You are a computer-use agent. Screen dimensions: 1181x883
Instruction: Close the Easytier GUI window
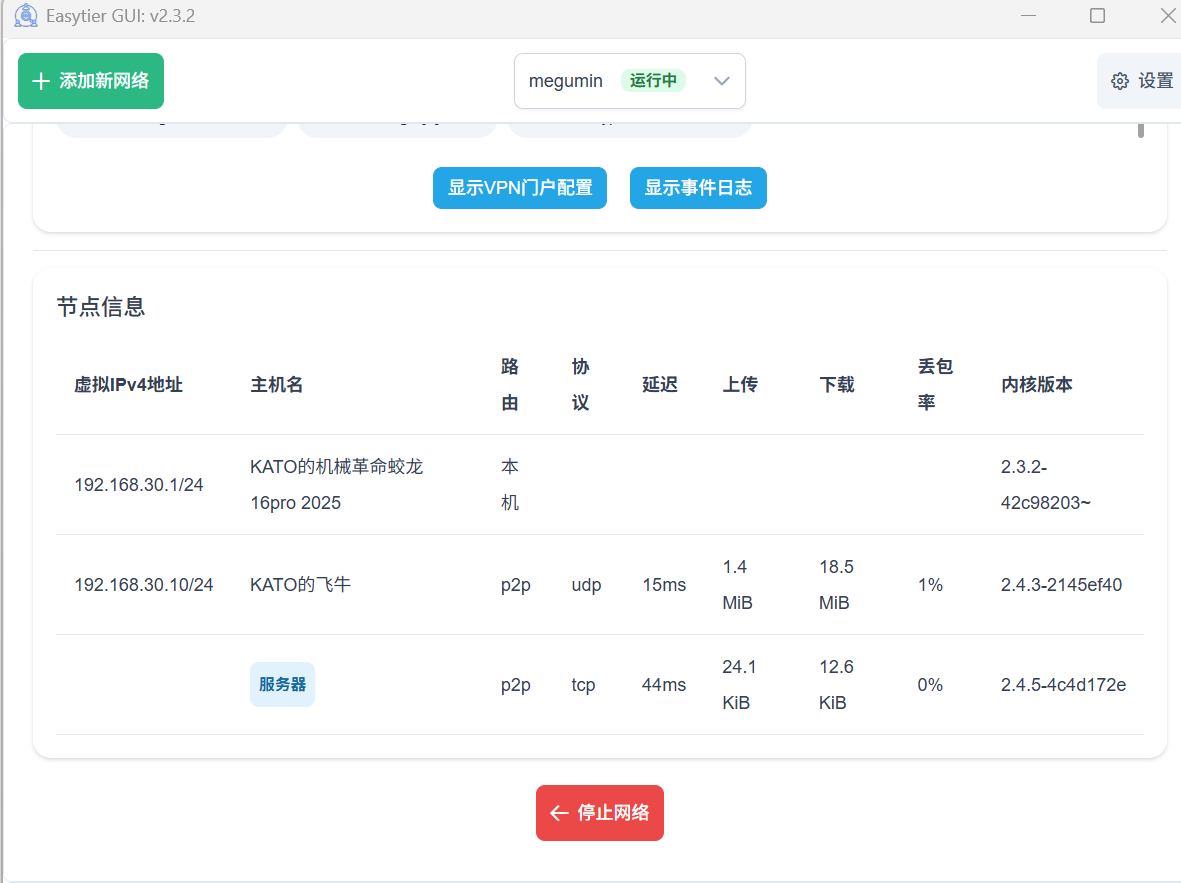(1166, 16)
